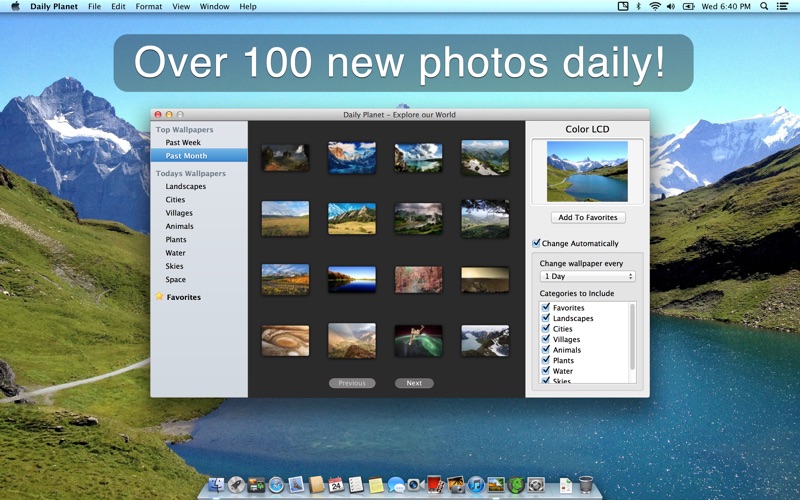Open the Wi-Fi status menu

pyautogui.click(x=655, y=6)
